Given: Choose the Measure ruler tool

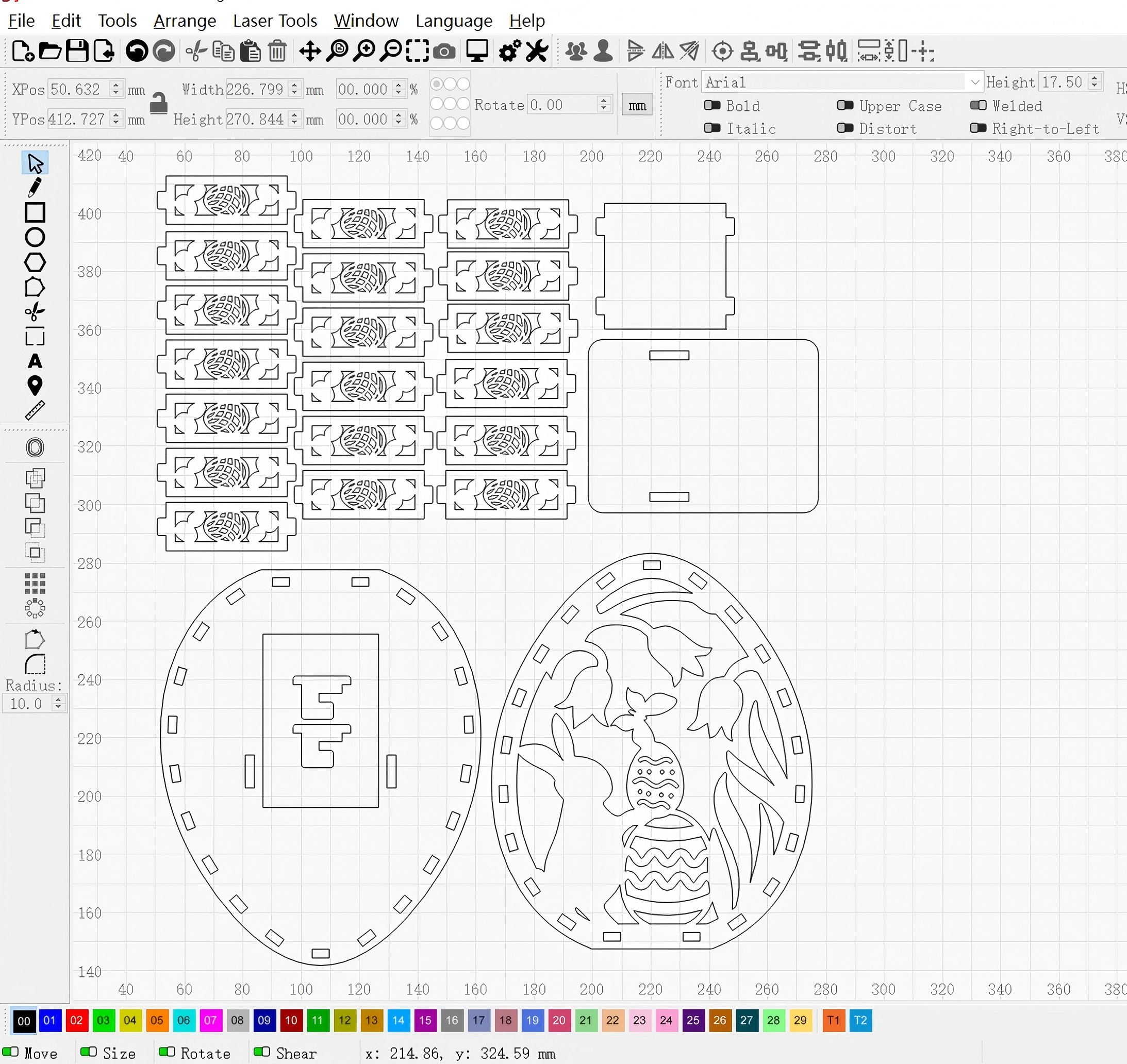Looking at the screenshot, I should (x=35, y=411).
